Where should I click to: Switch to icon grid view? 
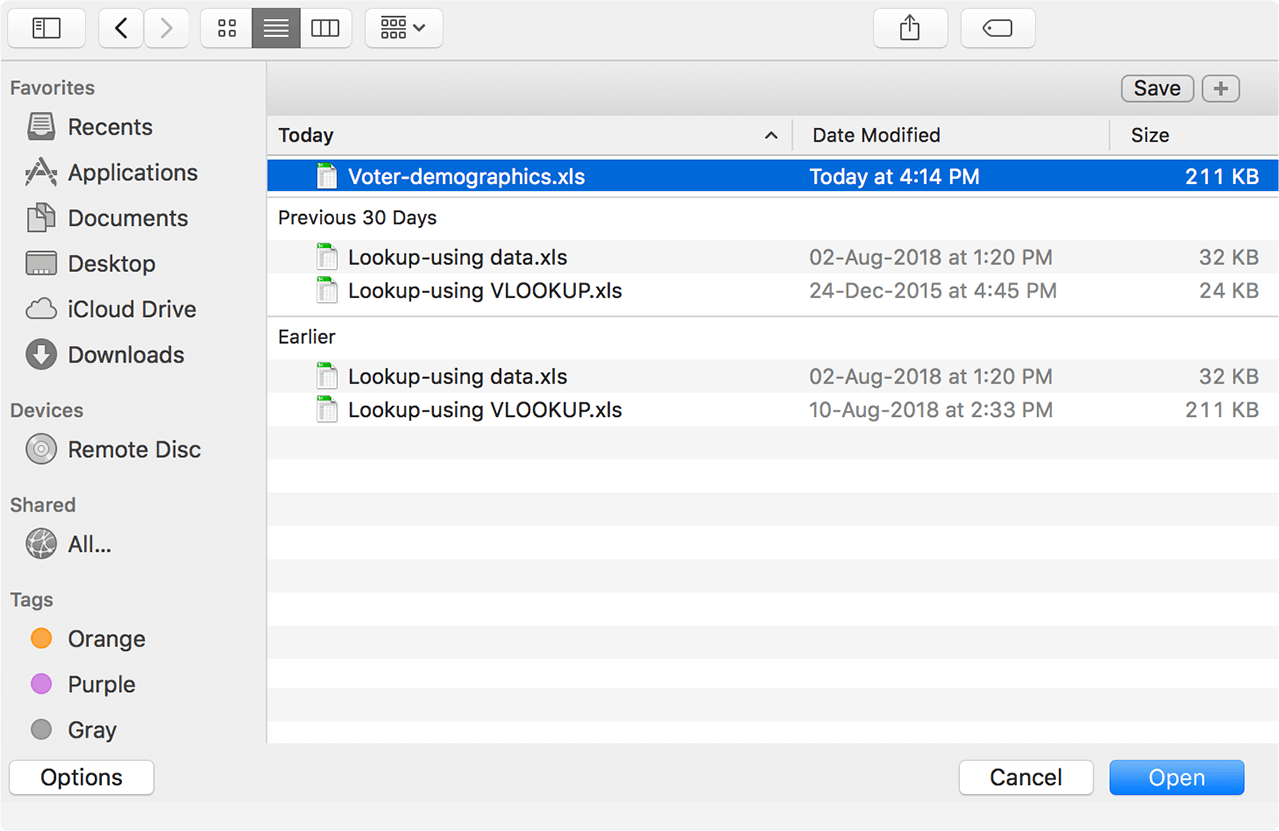(226, 28)
